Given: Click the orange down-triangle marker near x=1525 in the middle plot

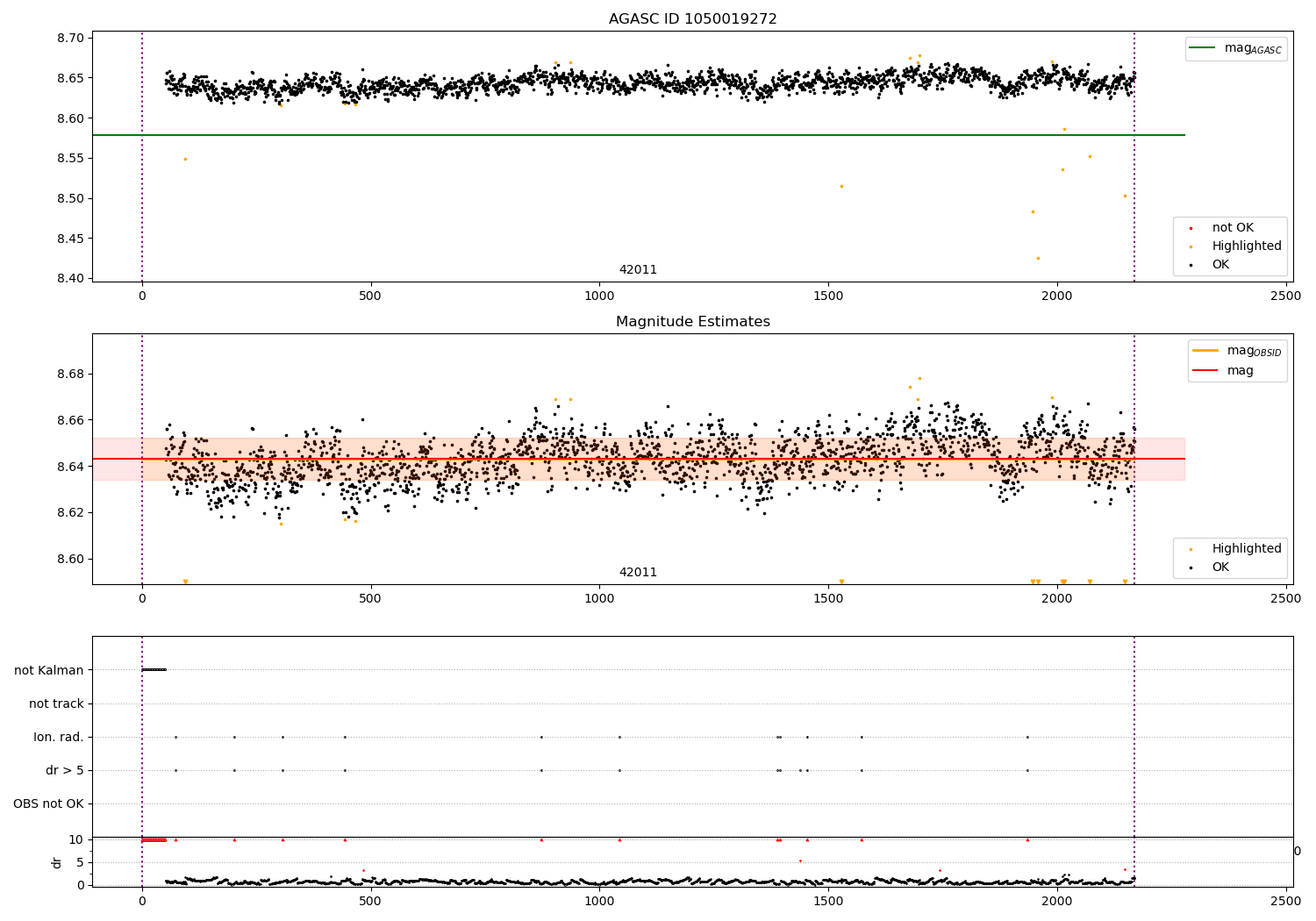Looking at the screenshot, I should [x=841, y=582].
